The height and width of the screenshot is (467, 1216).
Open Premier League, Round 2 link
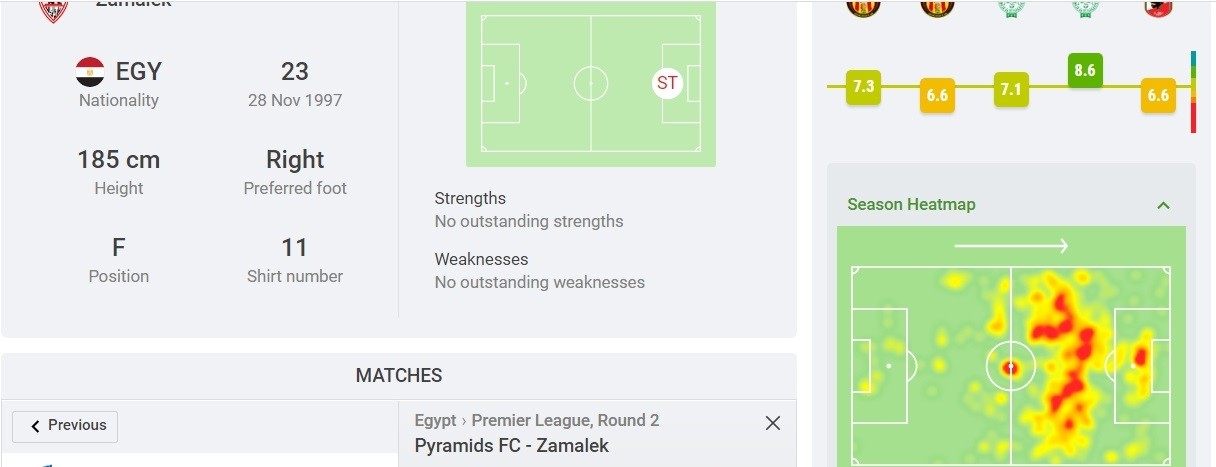click(565, 421)
